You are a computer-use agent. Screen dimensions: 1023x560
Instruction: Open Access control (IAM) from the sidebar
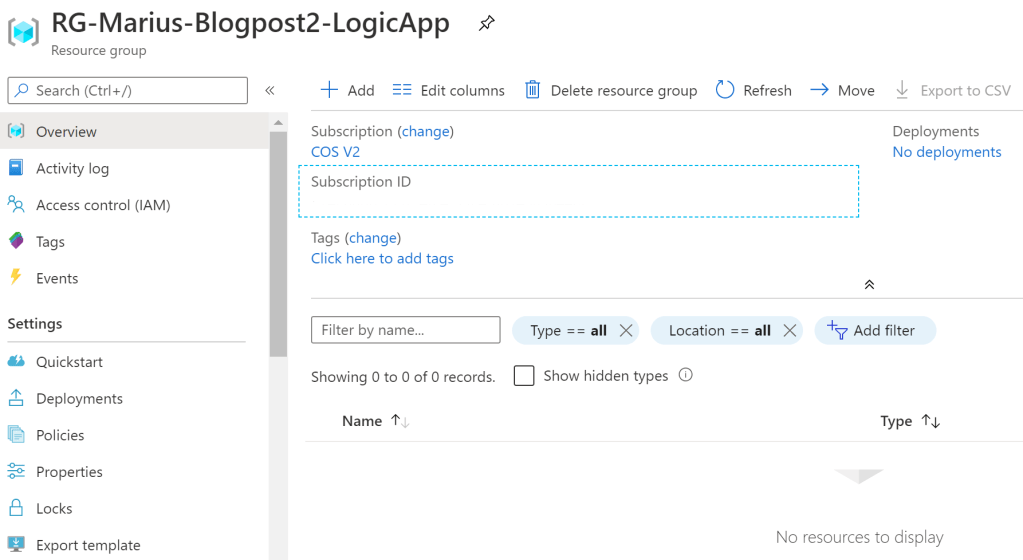click(103, 205)
